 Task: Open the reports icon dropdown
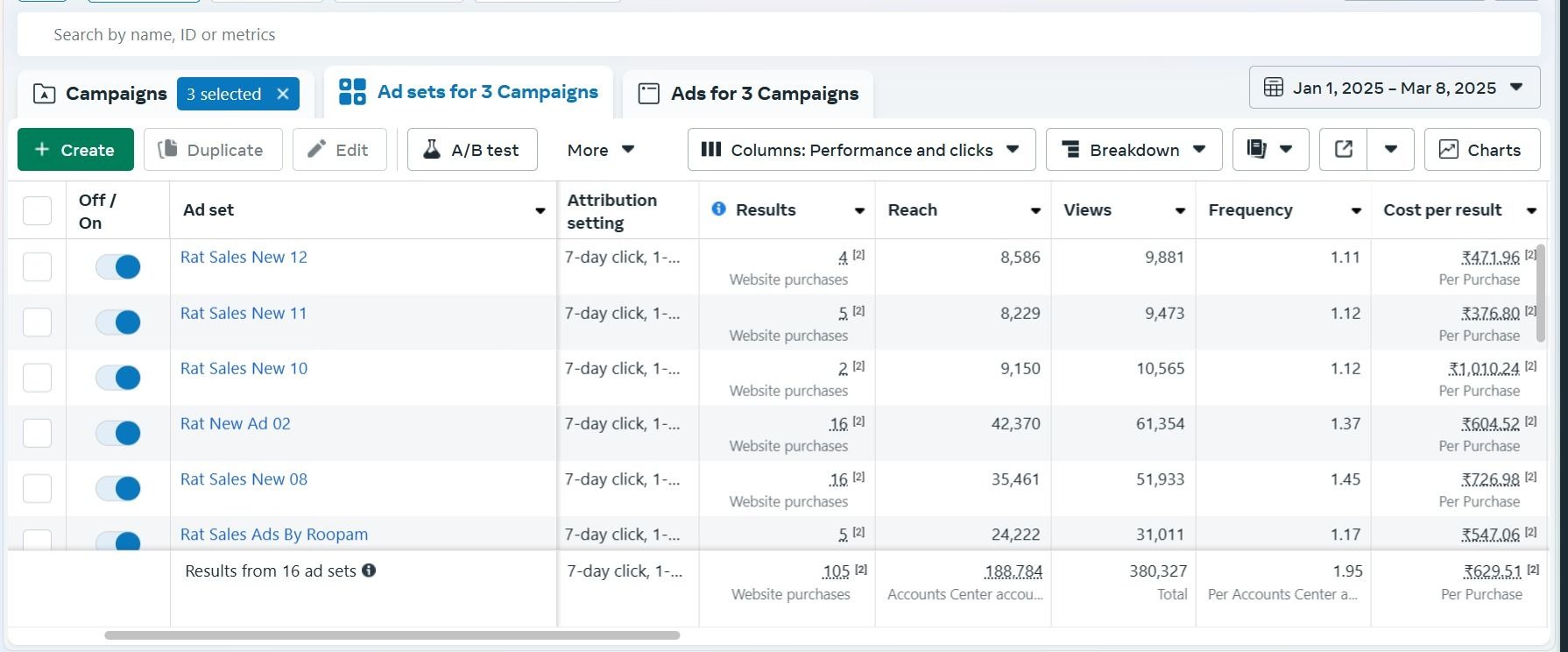tap(1270, 150)
